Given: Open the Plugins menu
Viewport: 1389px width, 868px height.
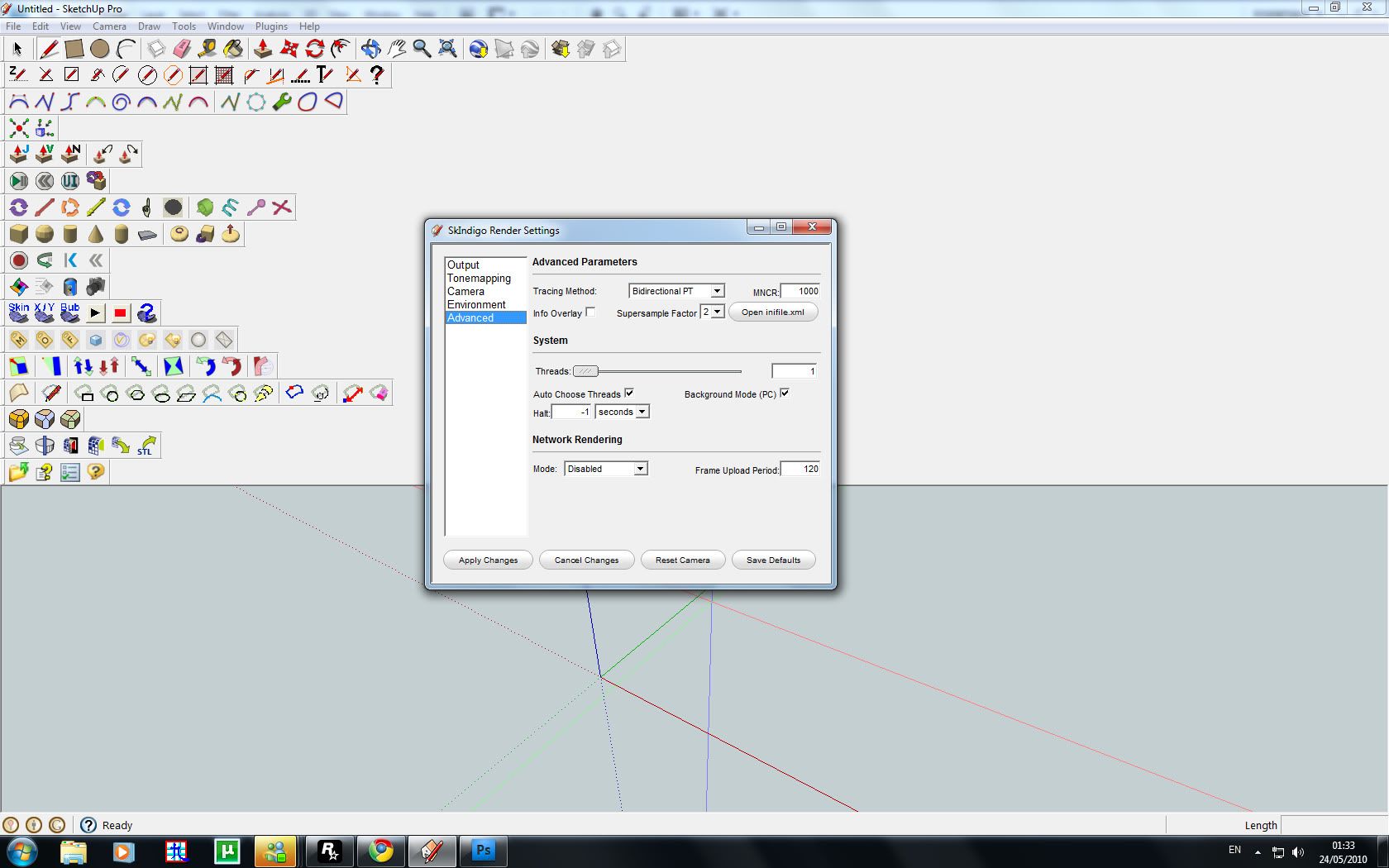Looking at the screenshot, I should tap(271, 26).
